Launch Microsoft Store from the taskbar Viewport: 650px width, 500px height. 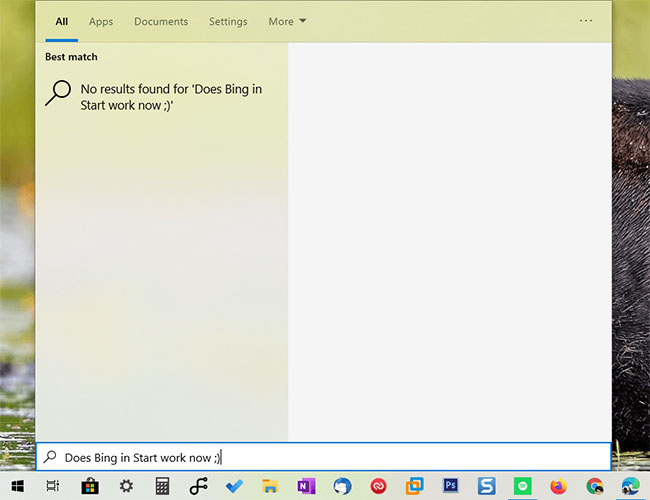coord(90,486)
